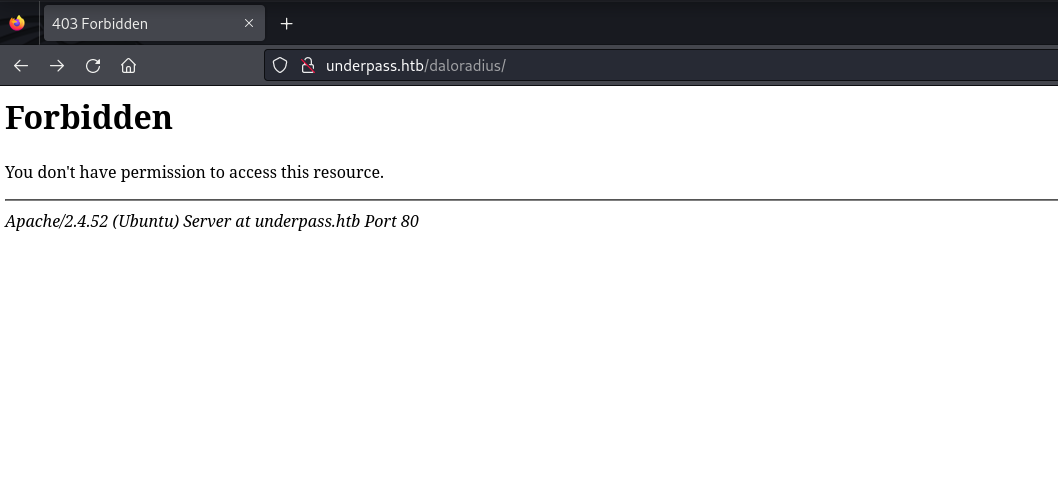
Task: Click the insecure connection padlock icon
Action: 307,66
